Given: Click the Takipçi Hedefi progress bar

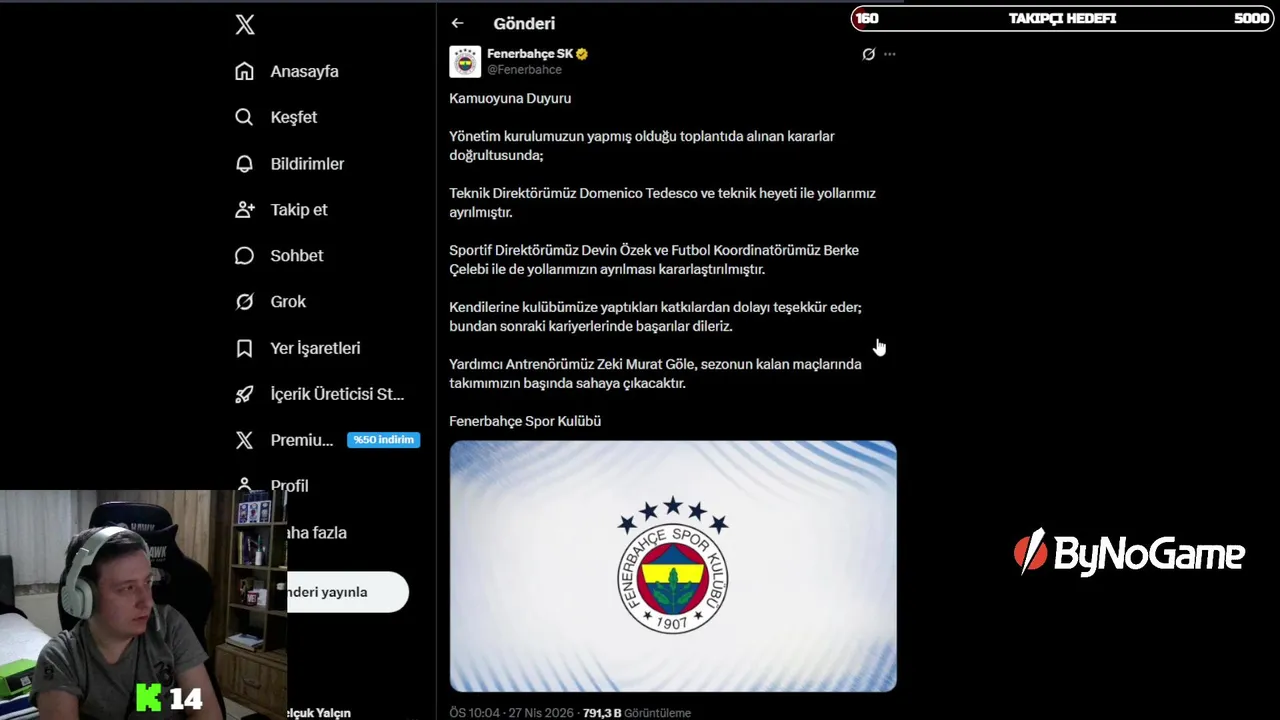Looking at the screenshot, I should (x=1062, y=18).
